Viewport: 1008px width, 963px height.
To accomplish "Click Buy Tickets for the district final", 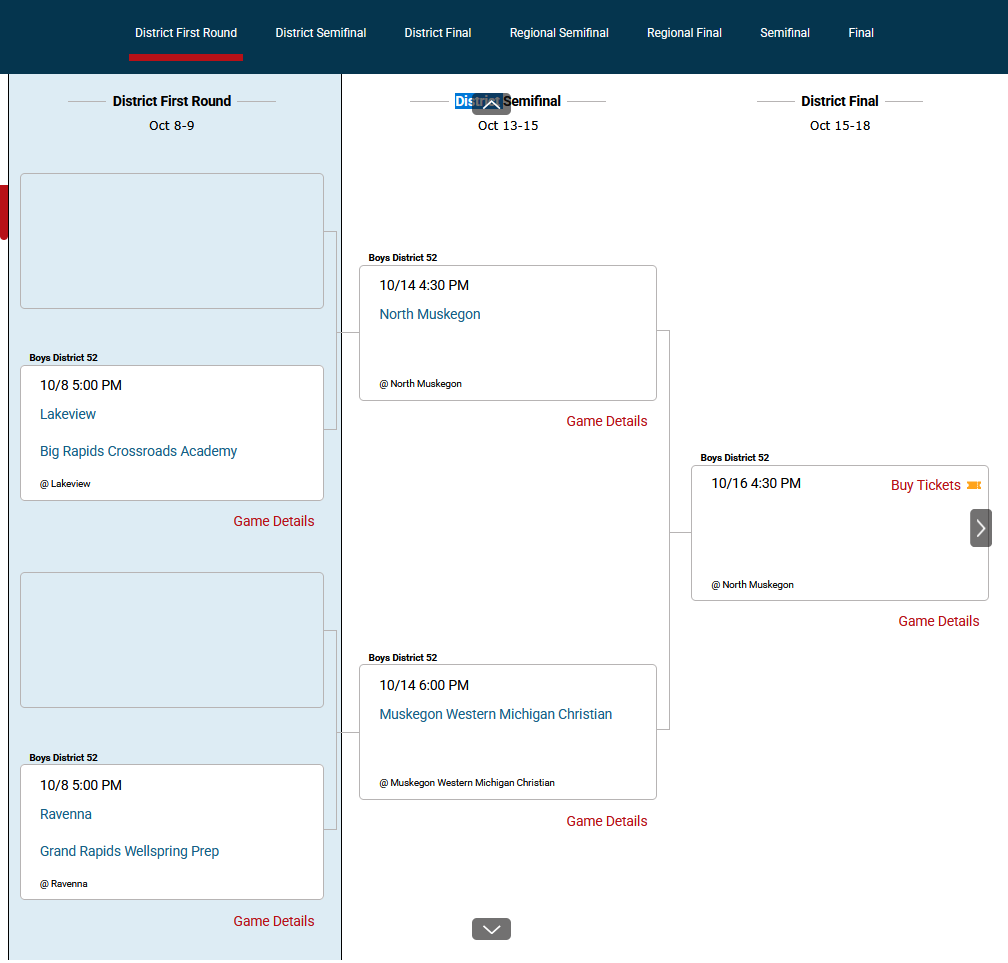I will coord(925,485).
